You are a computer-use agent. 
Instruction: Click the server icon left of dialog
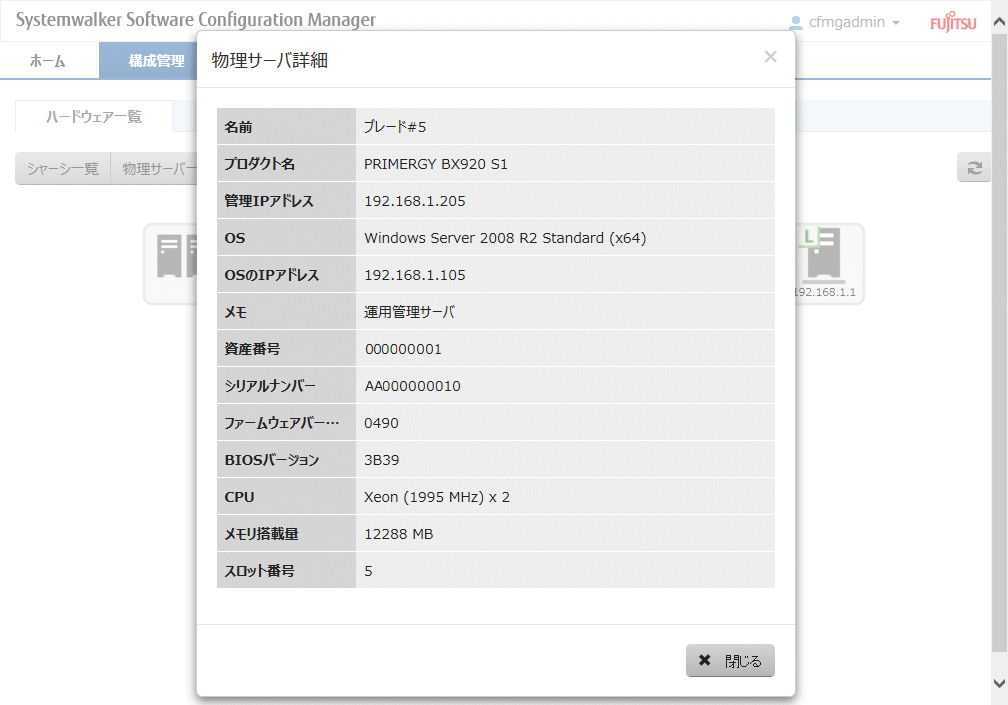point(170,263)
